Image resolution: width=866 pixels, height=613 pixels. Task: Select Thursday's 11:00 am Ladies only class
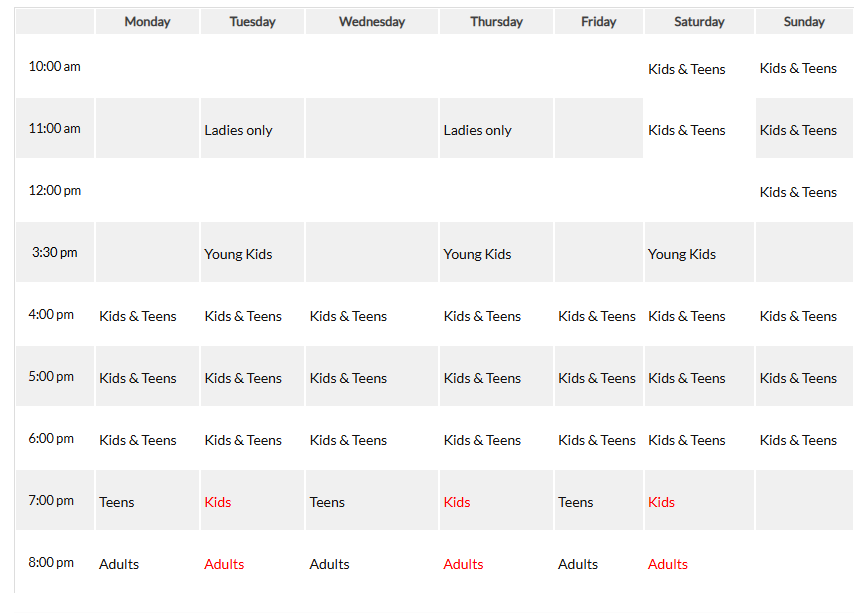click(x=477, y=130)
